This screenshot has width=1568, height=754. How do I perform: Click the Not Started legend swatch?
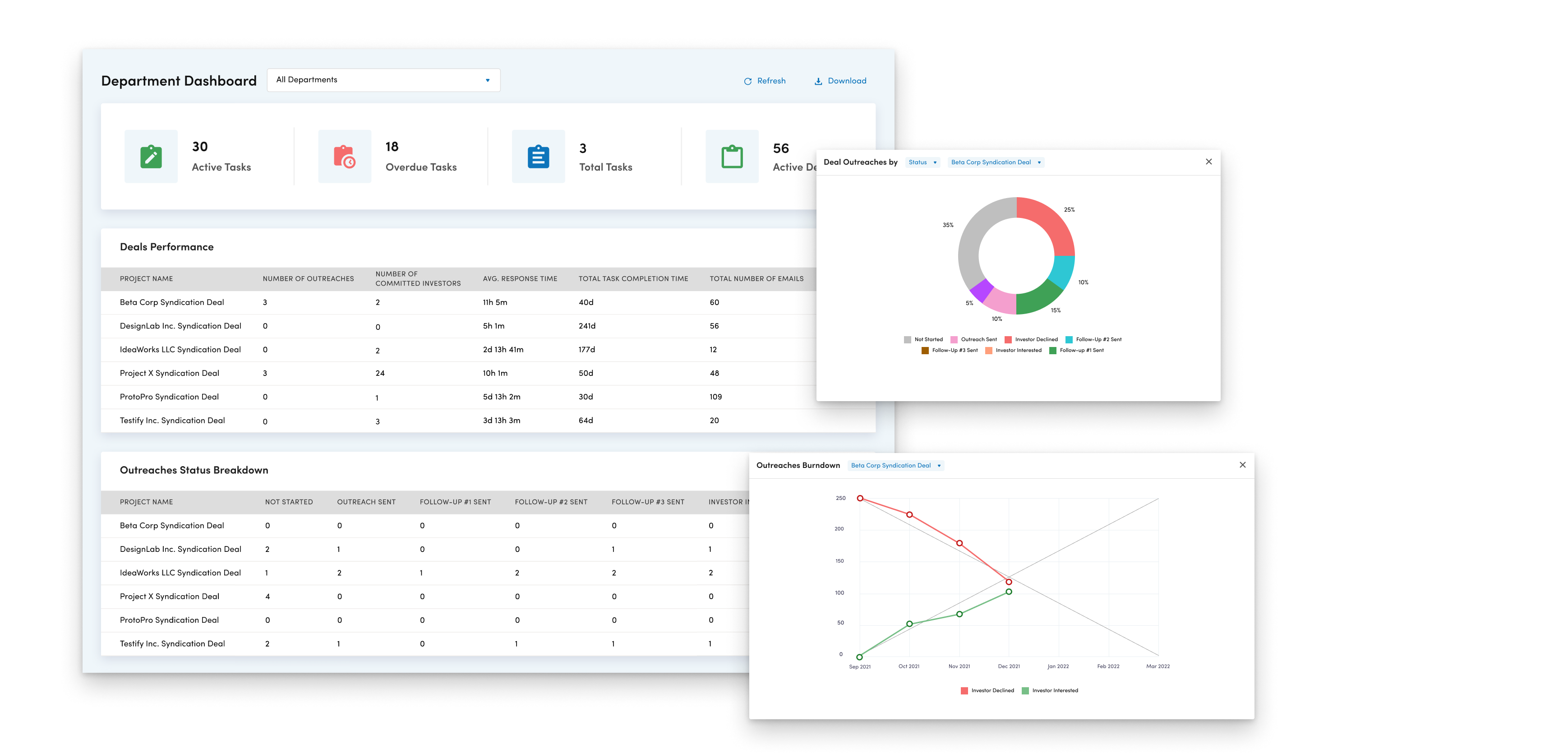908,340
